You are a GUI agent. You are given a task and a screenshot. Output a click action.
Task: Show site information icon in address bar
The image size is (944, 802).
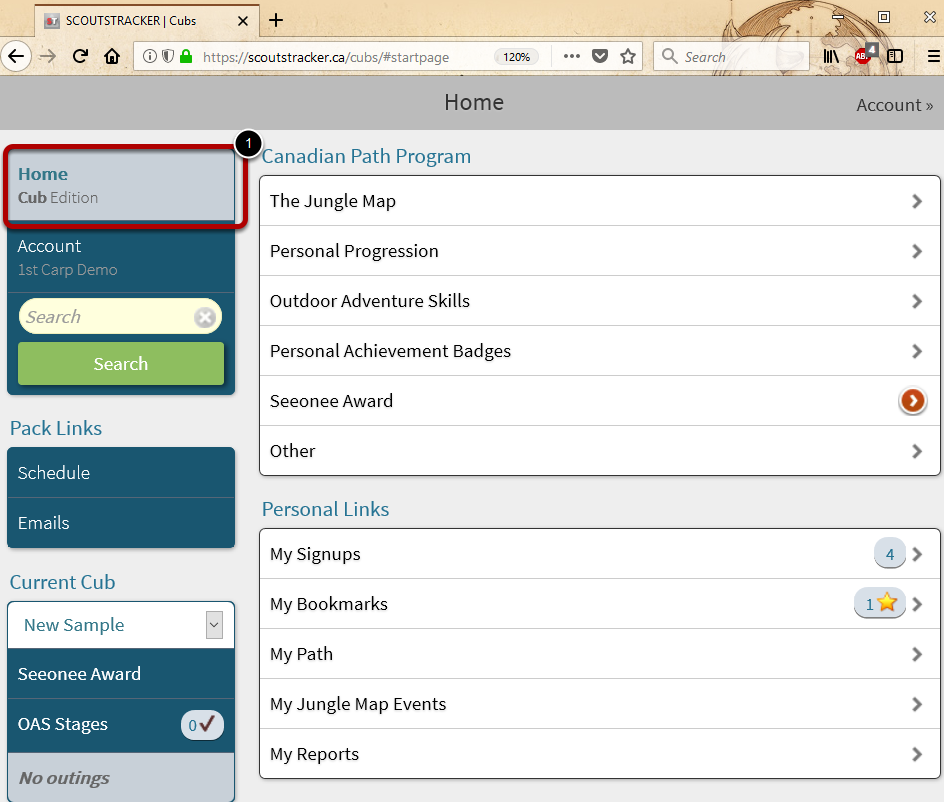pyautogui.click(x=150, y=57)
